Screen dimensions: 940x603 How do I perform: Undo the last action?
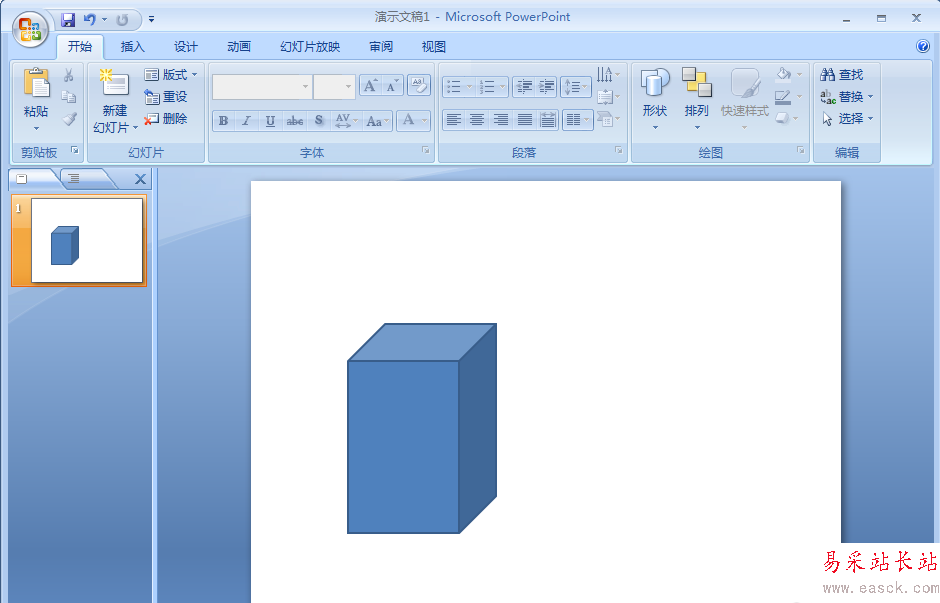pyautogui.click(x=90, y=20)
